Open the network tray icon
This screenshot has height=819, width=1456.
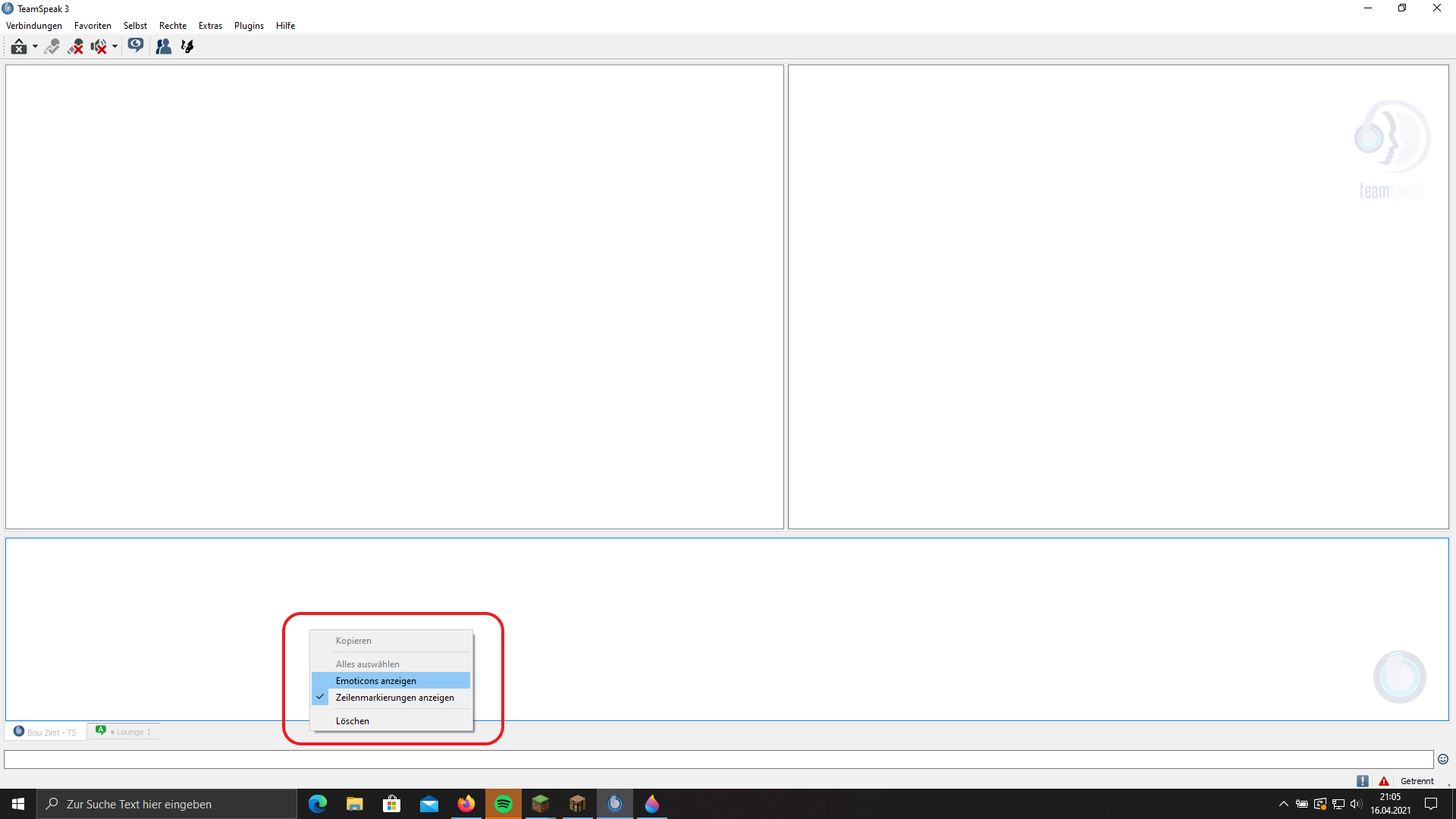coord(1338,804)
